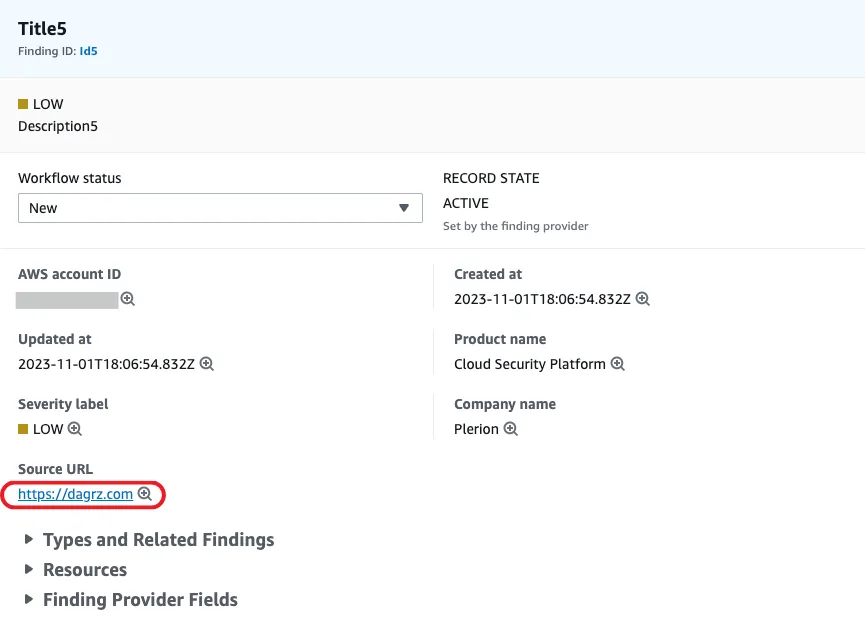The width and height of the screenshot is (865, 630).
Task: Click the Updated at timestamp value
Action: coord(106,364)
